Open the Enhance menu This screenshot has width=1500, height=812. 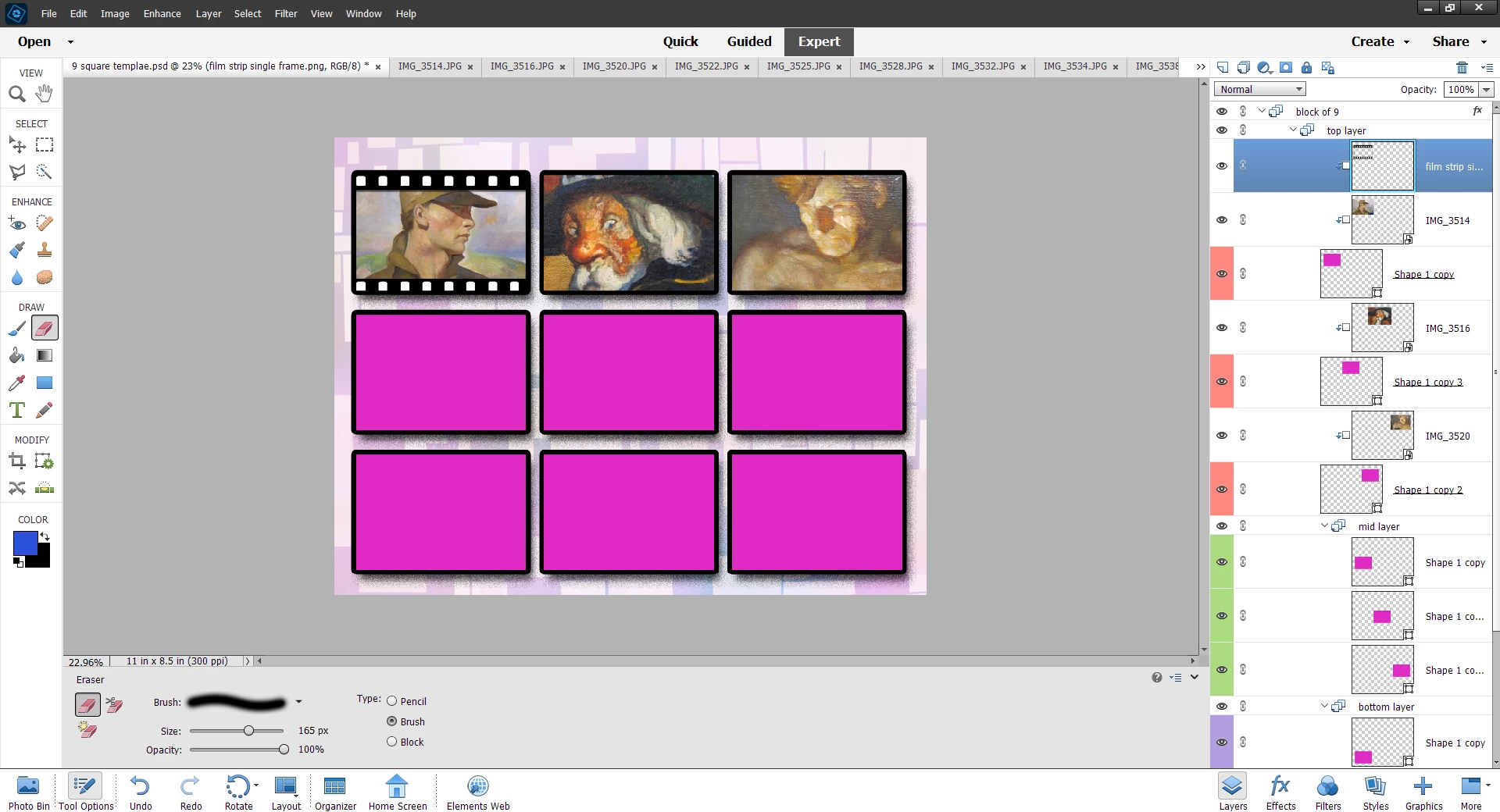[x=162, y=13]
